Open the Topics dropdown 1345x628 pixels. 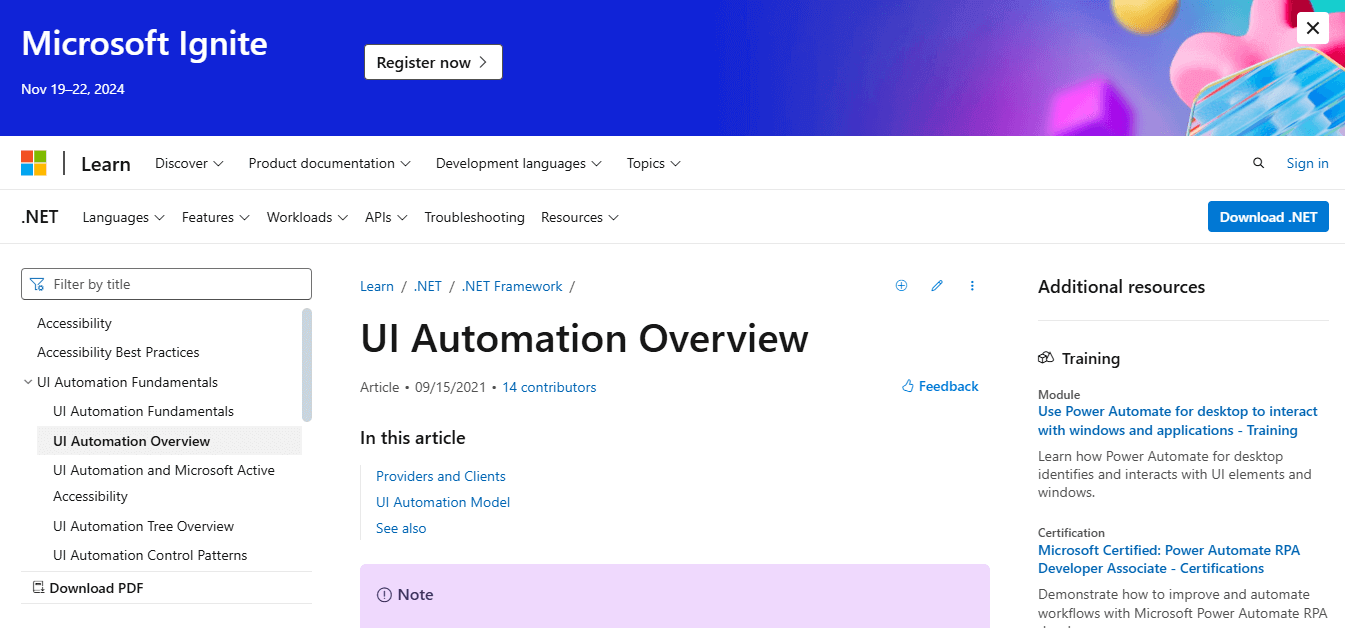652,162
